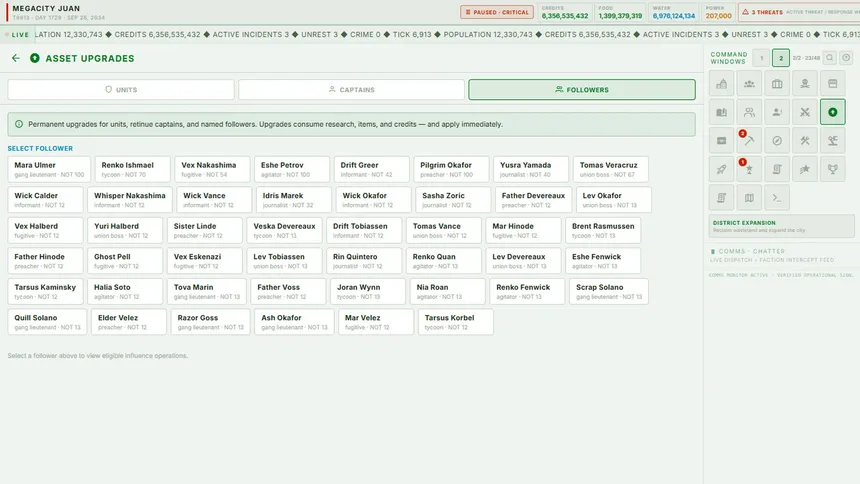Open the scroll icon beside the folded map
This screenshot has width=860, height=484.
[x=721, y=198]
